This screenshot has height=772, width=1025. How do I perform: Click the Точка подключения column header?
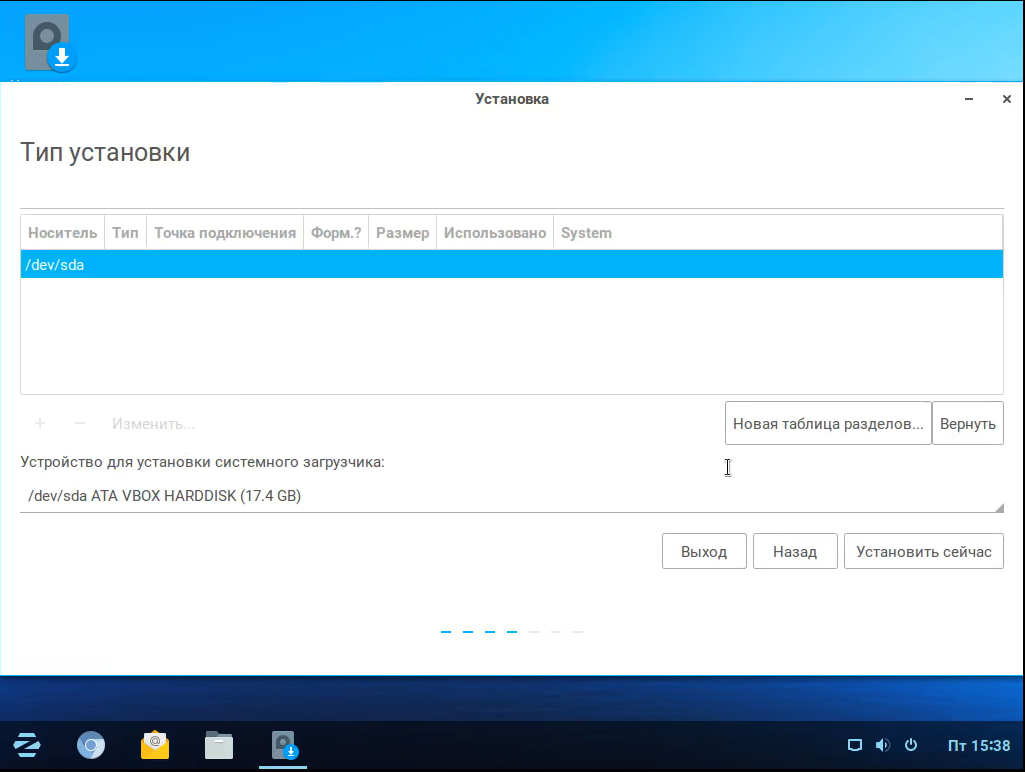click(225, 233)
